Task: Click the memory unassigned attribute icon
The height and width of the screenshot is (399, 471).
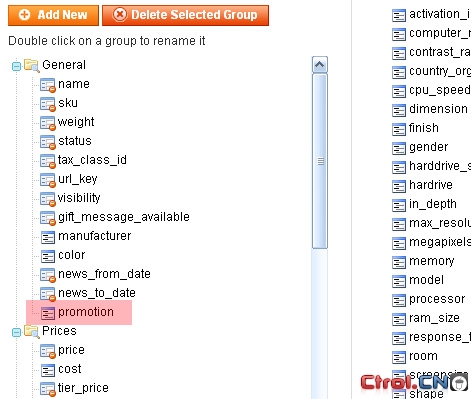Action: click(399, 262)
